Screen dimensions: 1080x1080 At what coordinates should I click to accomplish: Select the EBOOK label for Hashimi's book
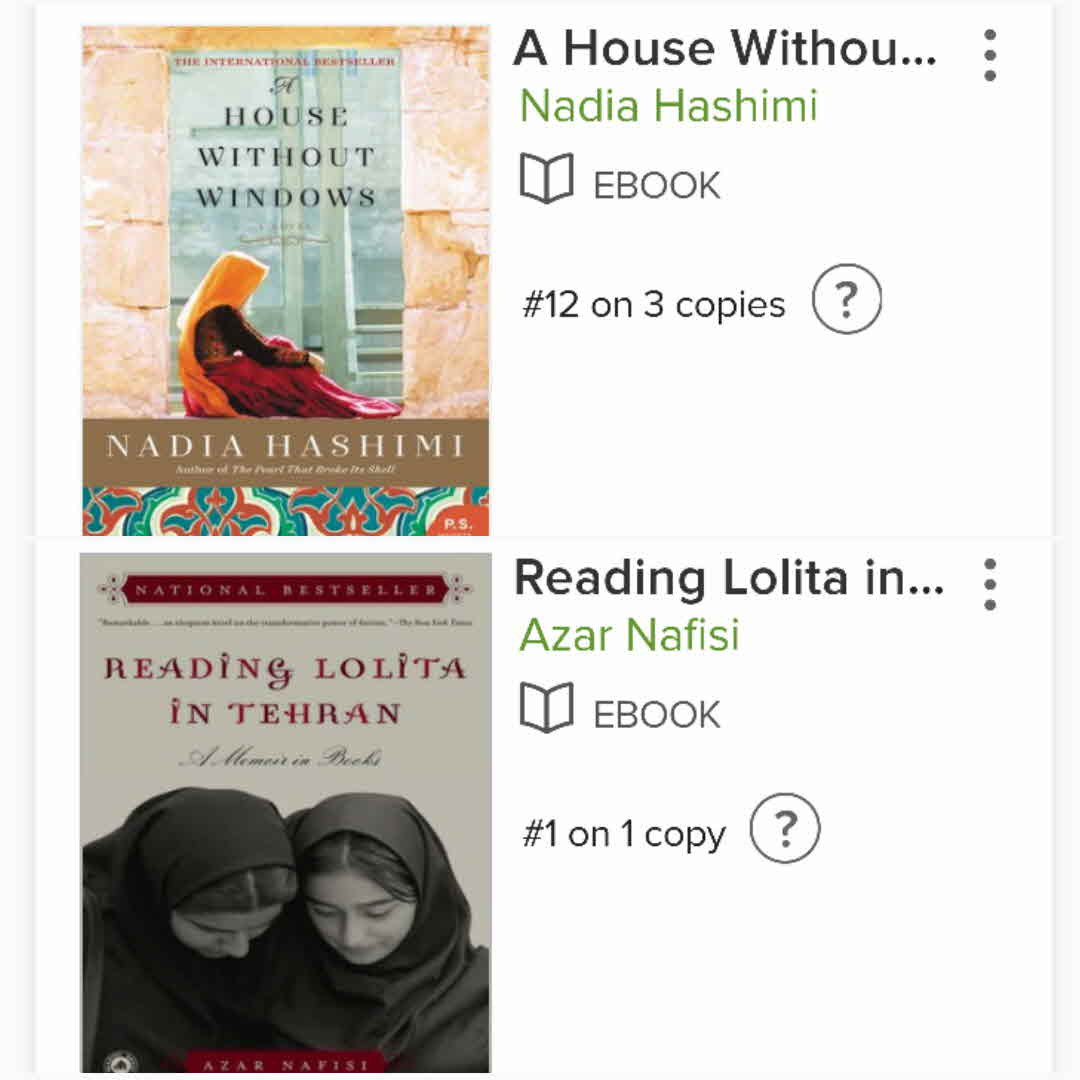tap(656, 186)
